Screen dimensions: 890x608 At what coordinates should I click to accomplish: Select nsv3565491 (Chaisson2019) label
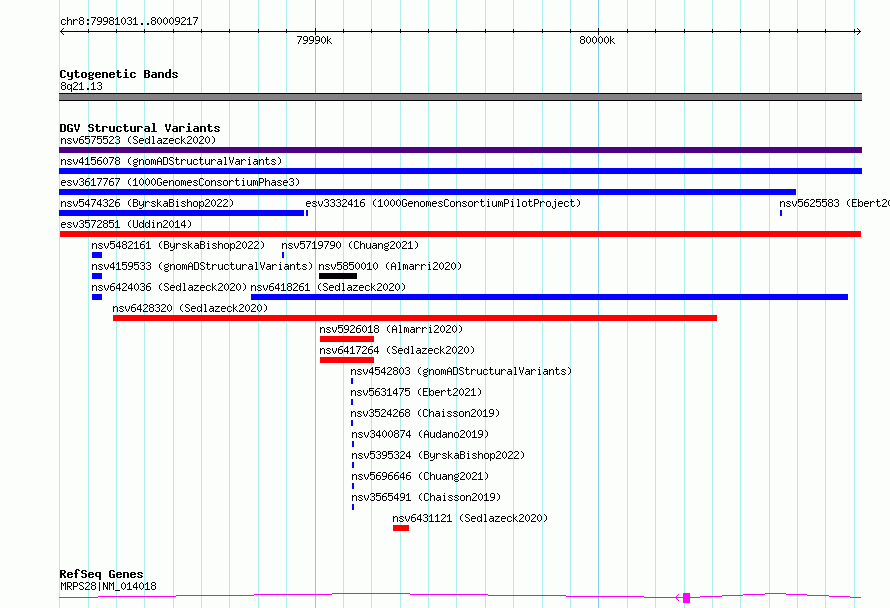pos(426,497)
